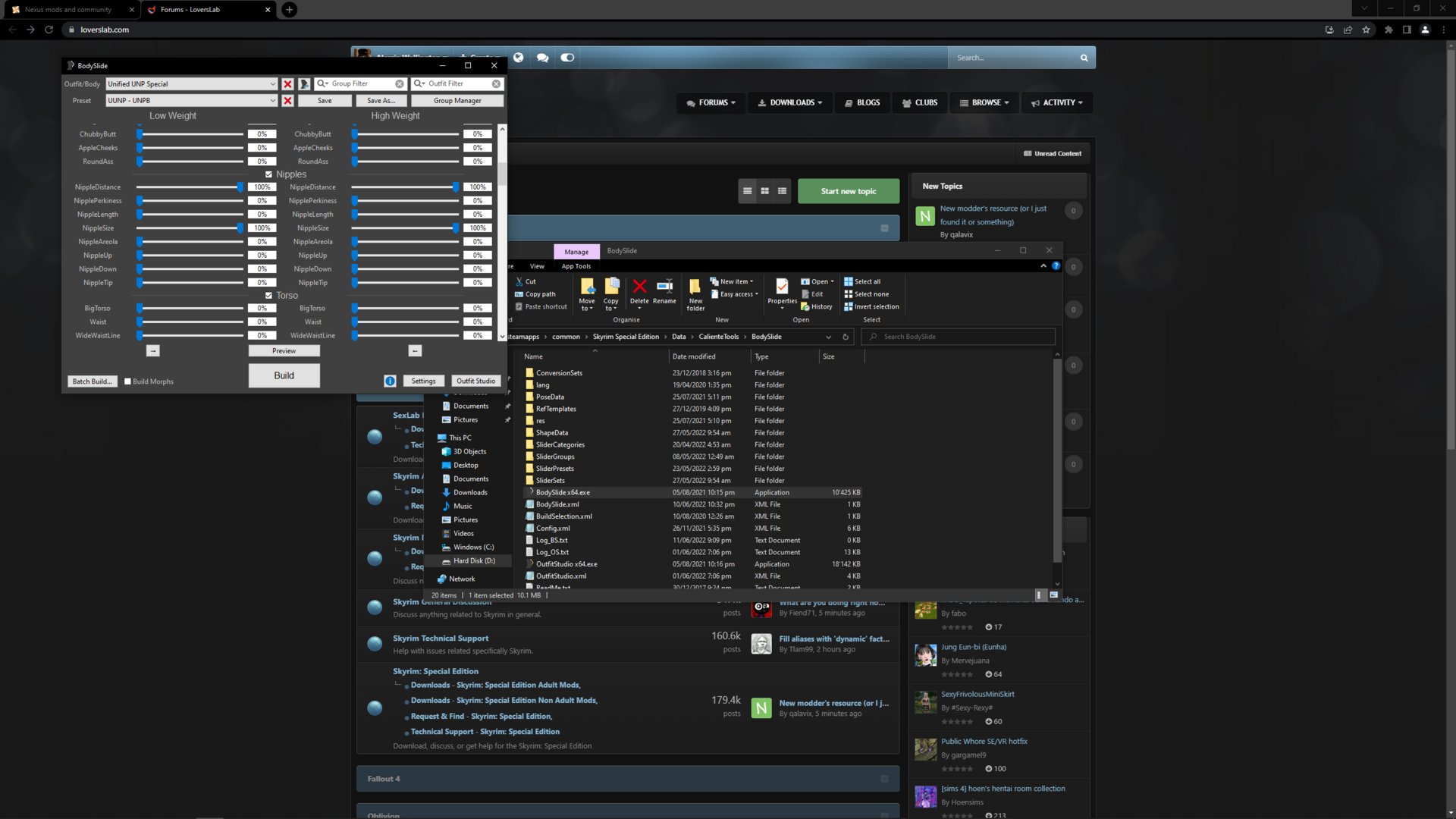1456x819 pixels.
Task: Refresh the BodySlide folder address bar
Action: point(846,337)
